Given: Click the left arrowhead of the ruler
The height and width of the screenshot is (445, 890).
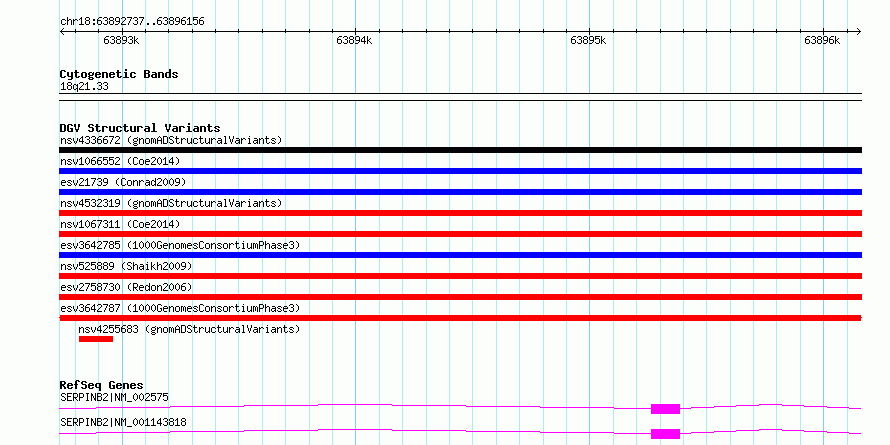Looking at the screenshot, I should [62, 31].
